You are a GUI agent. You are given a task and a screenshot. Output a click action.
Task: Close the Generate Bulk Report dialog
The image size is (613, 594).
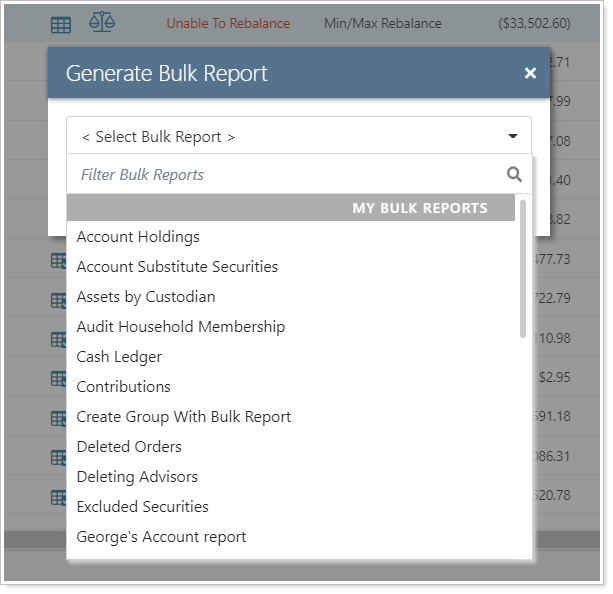coord(530,73)
